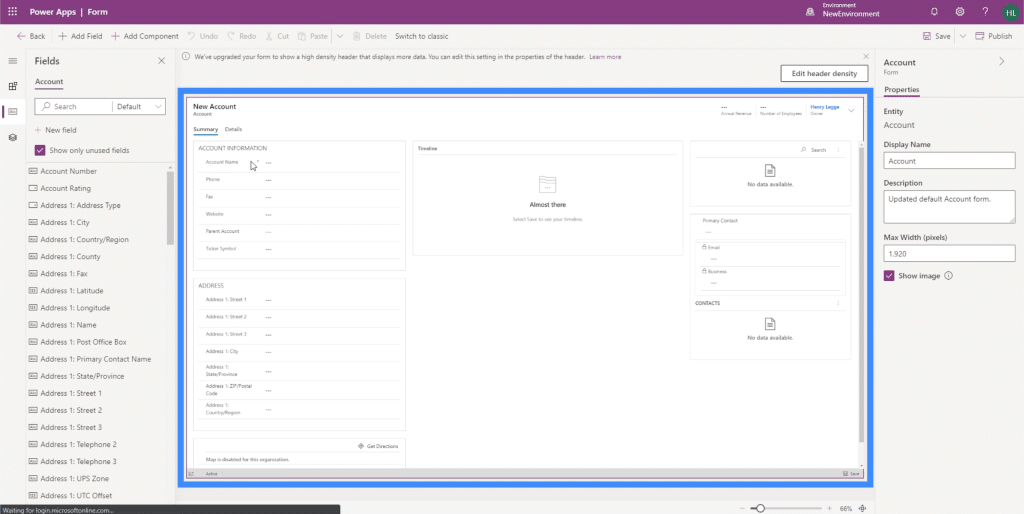Expand the Save options dropdown arrow
The height and width of the screenshot is (514, 1024).
(963, 36)
